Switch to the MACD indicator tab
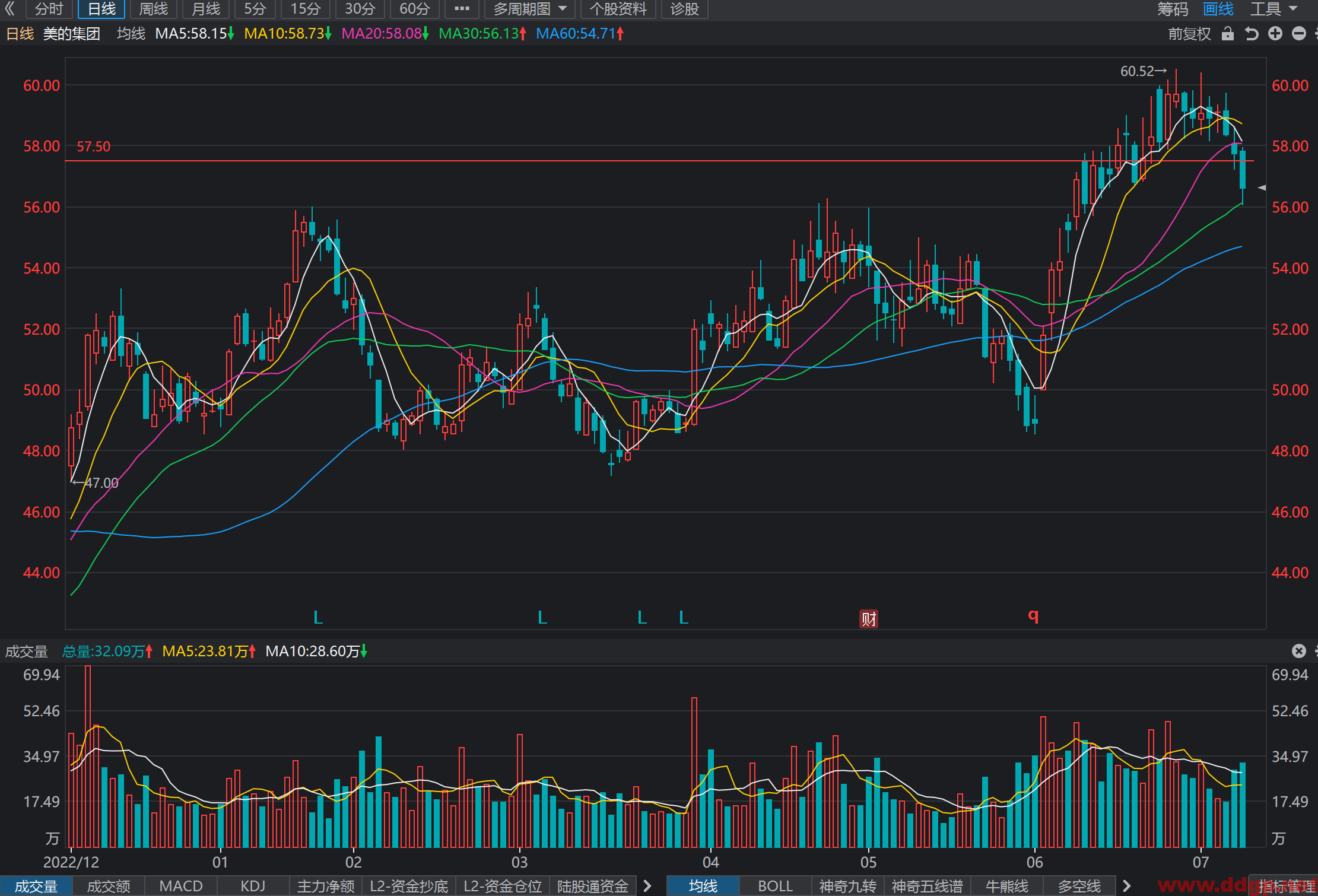Viewport: 1318px width, 896px height. 181,886
